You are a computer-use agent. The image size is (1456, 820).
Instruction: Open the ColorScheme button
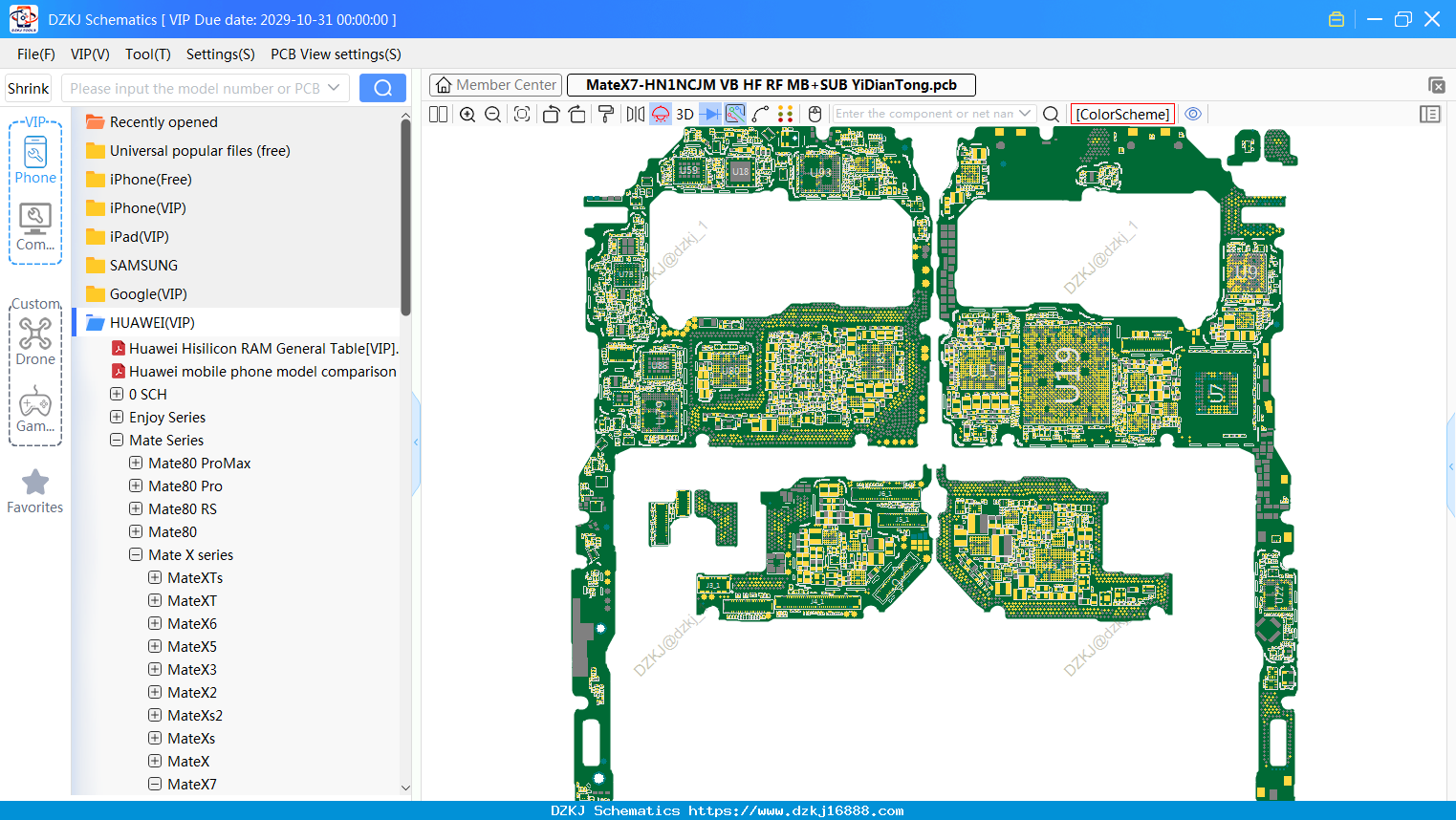(x=1122, y=114)
